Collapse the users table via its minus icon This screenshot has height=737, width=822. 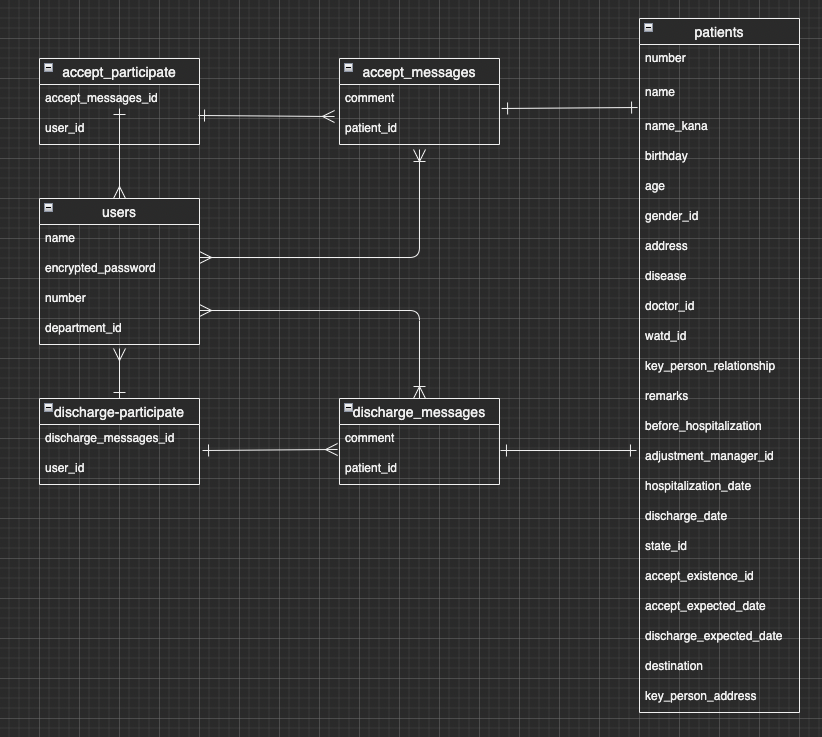tap(48, 208)
